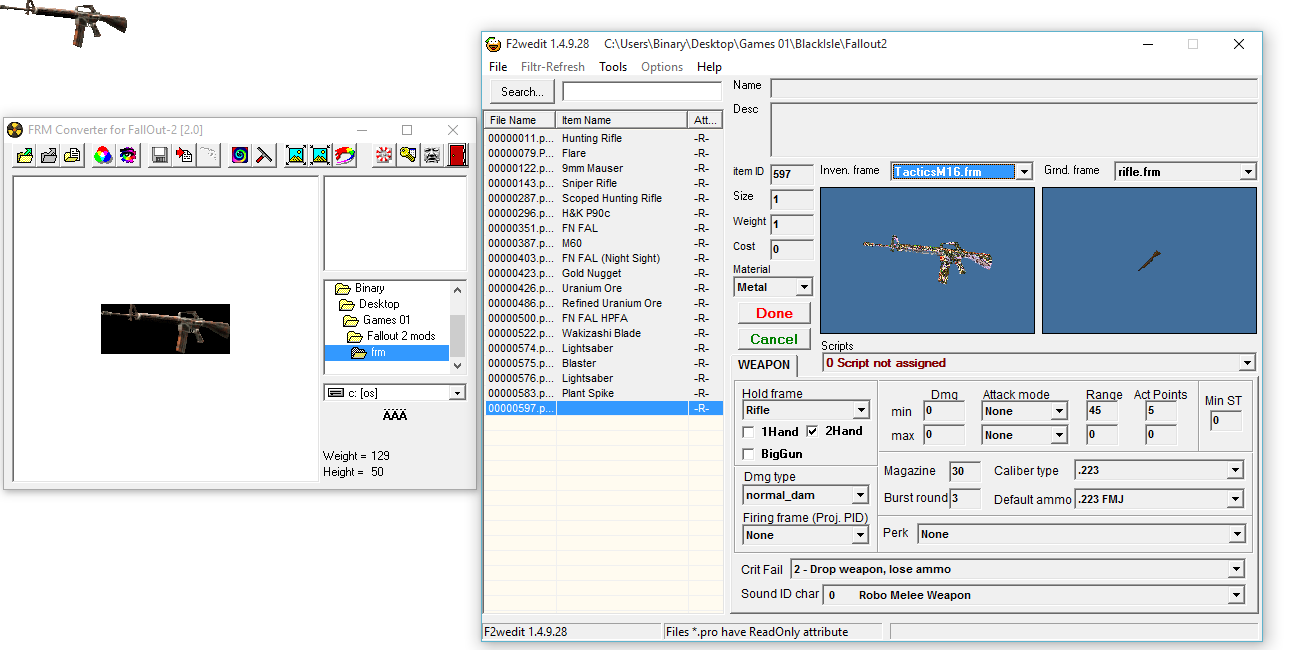Screen dimensions: 1312x650
Task: Click the Search... button
Action: [522, 92]
